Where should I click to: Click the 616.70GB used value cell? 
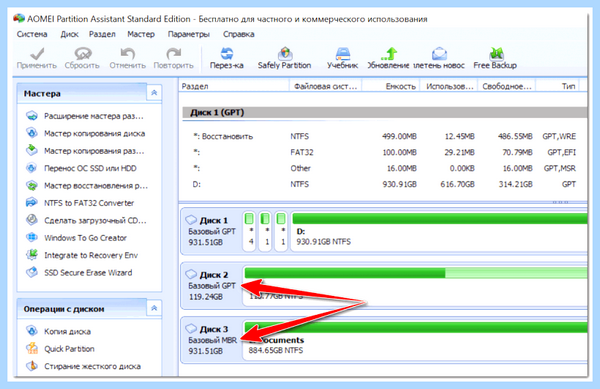tap(457, 184)
